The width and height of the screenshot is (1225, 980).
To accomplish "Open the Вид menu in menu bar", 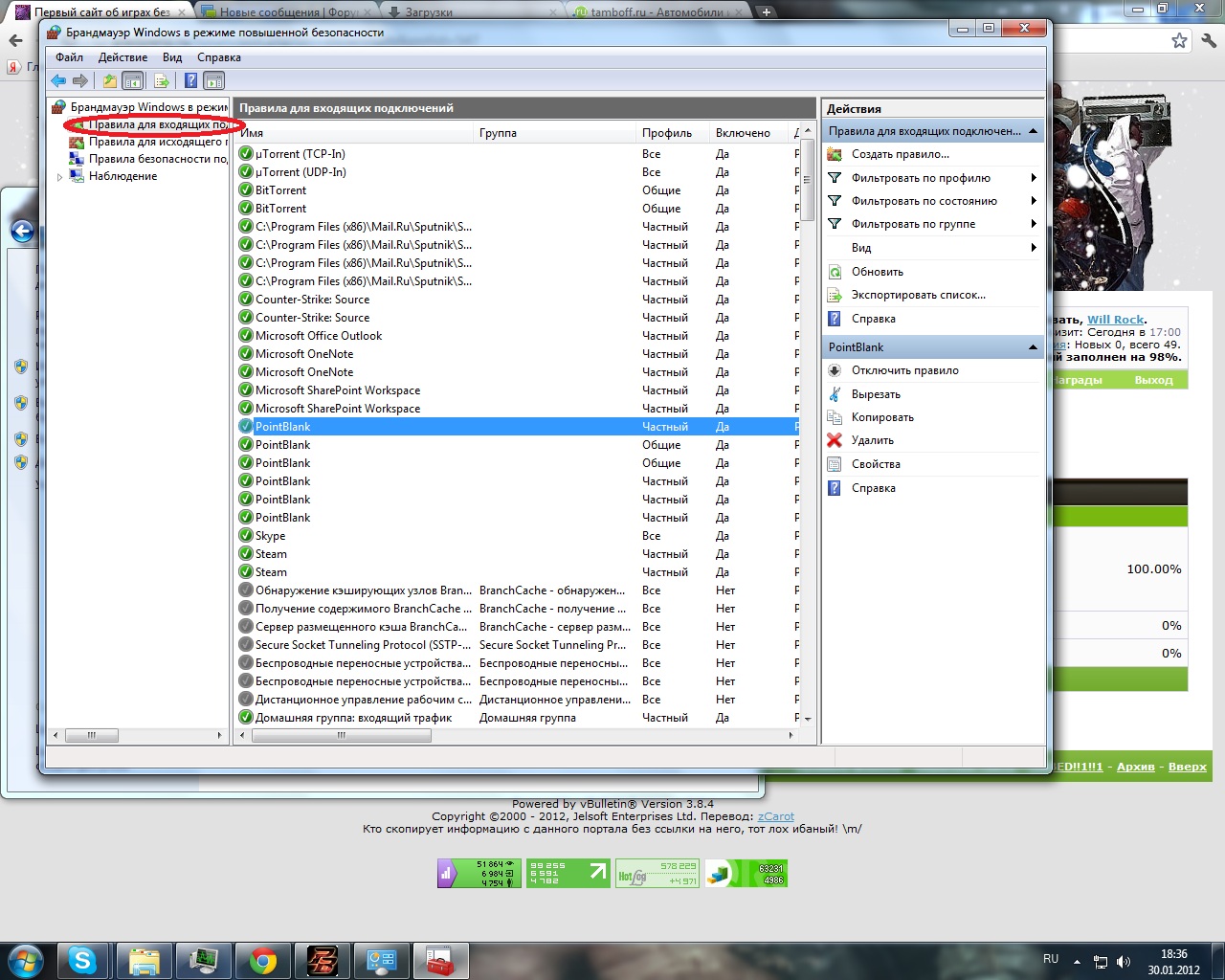I will [172, 57].
